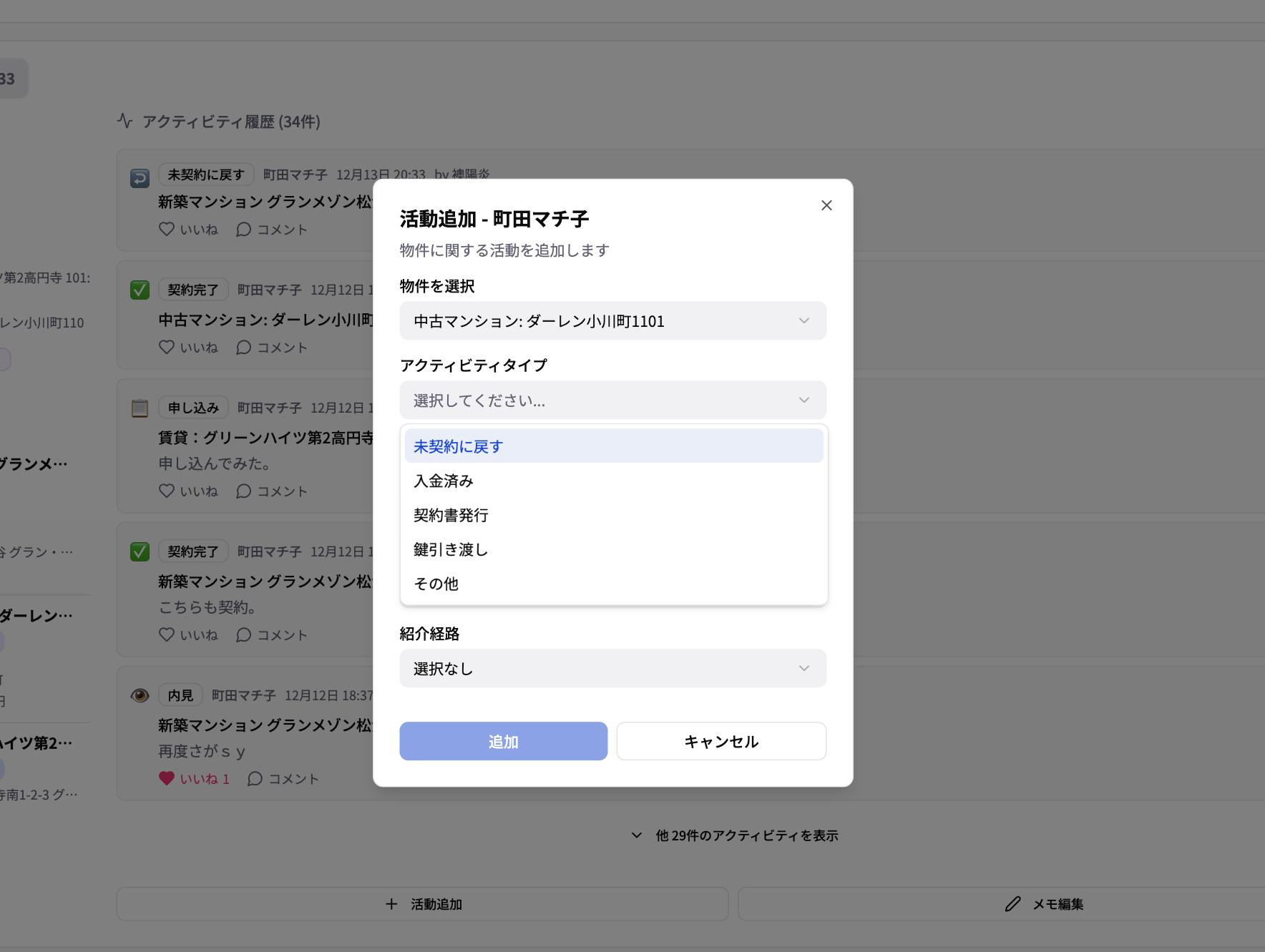
Task: Open the 物件を選択 dropdown
Action: [612, 320]
